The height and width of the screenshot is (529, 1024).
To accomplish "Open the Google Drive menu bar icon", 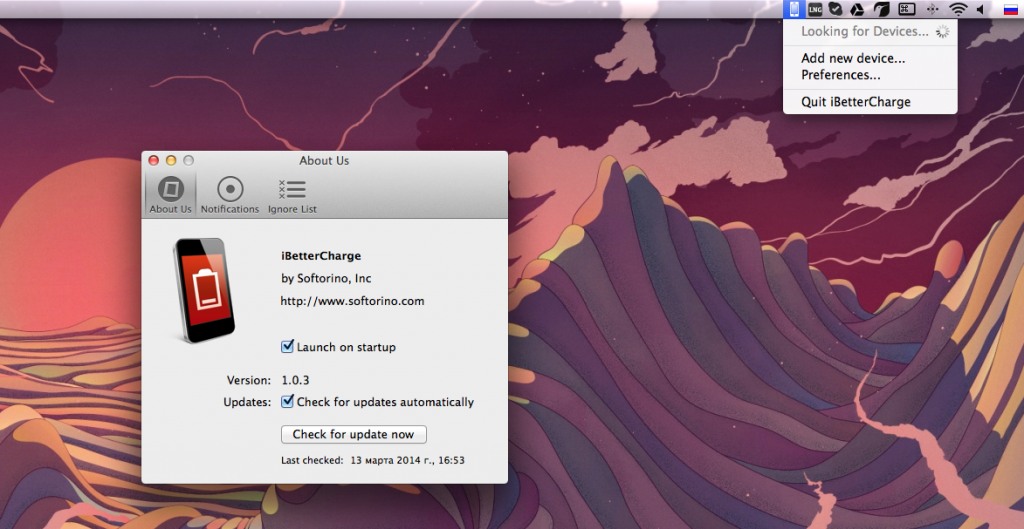I will pyautogui.click(x=856, y=9).
